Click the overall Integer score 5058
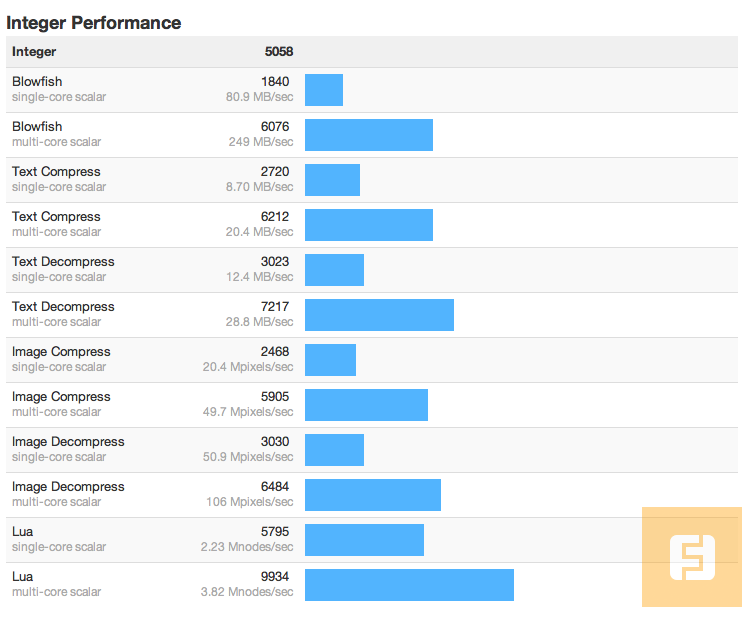 tap(279, 52)
